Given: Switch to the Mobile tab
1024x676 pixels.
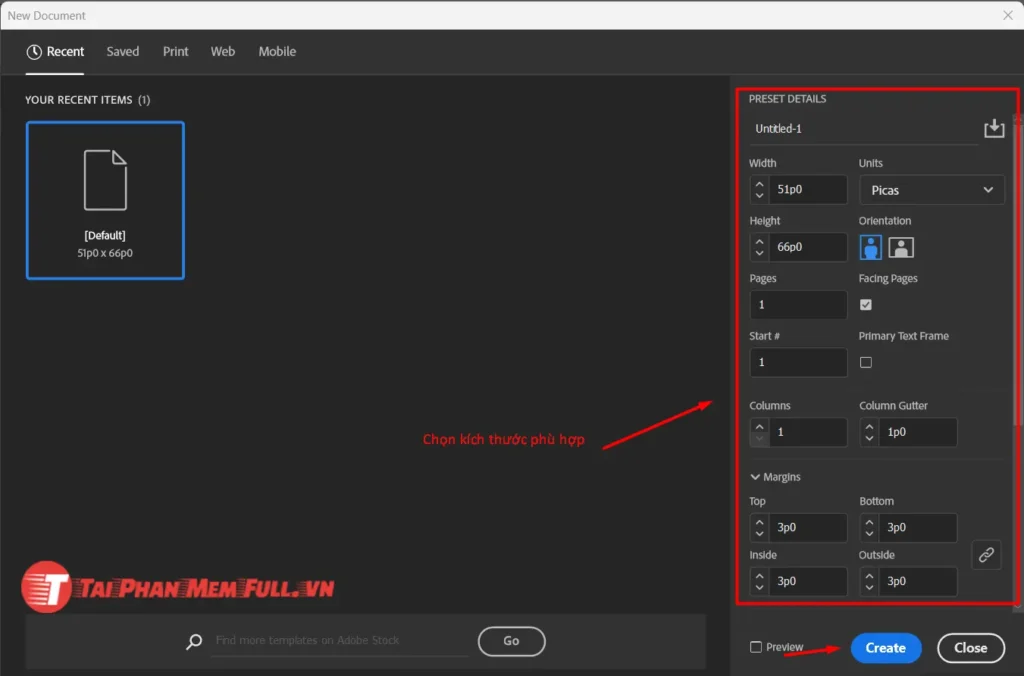Looking at the screenshot, I should [x=277, y=51].
